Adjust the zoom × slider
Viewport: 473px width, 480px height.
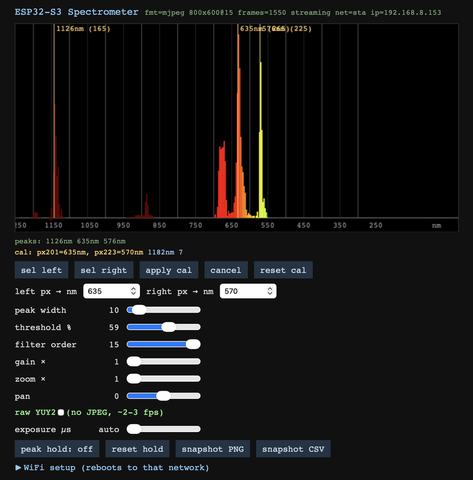click(164, 379)
